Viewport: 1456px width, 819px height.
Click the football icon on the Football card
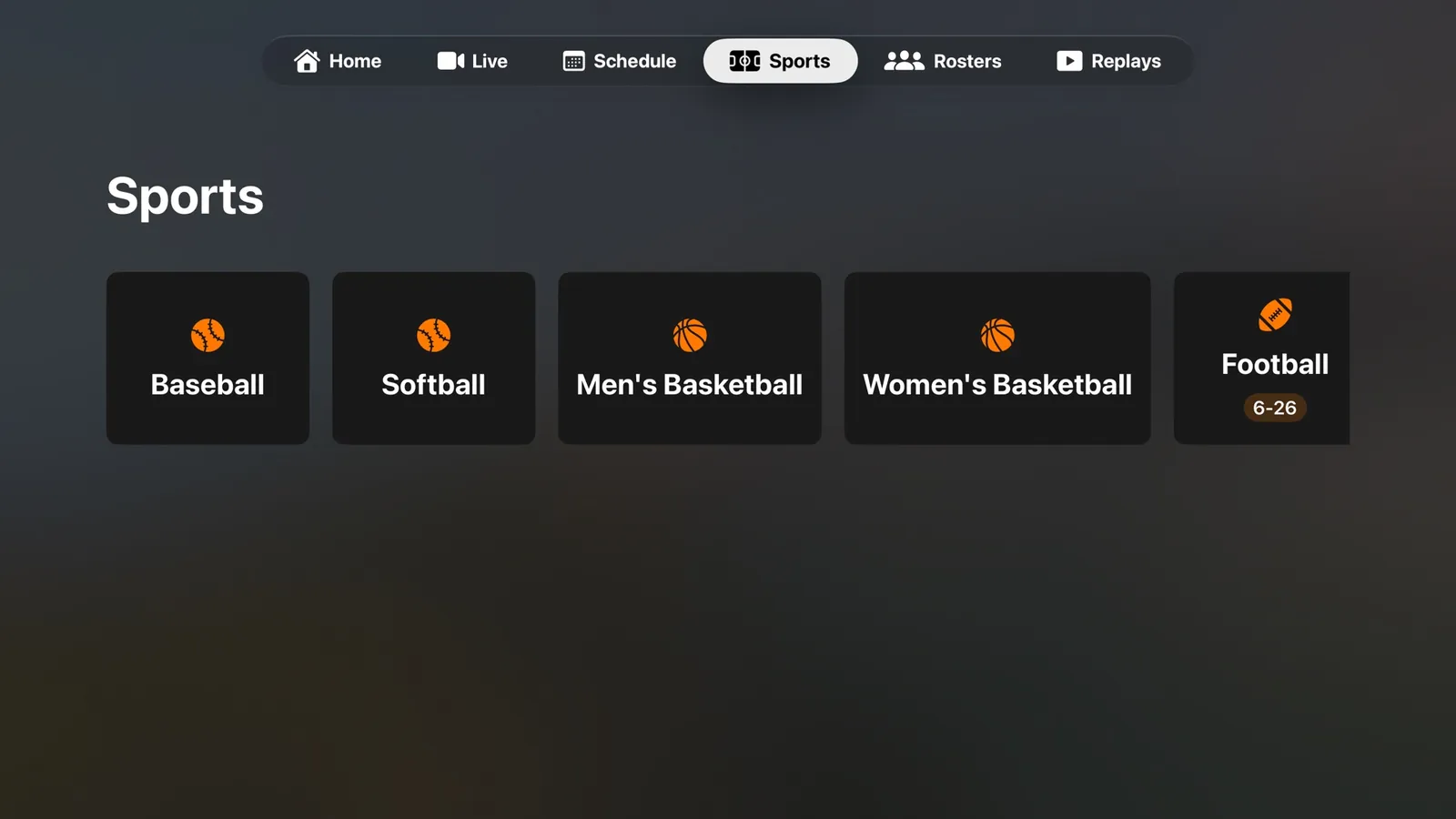(x=1275, y=315)
